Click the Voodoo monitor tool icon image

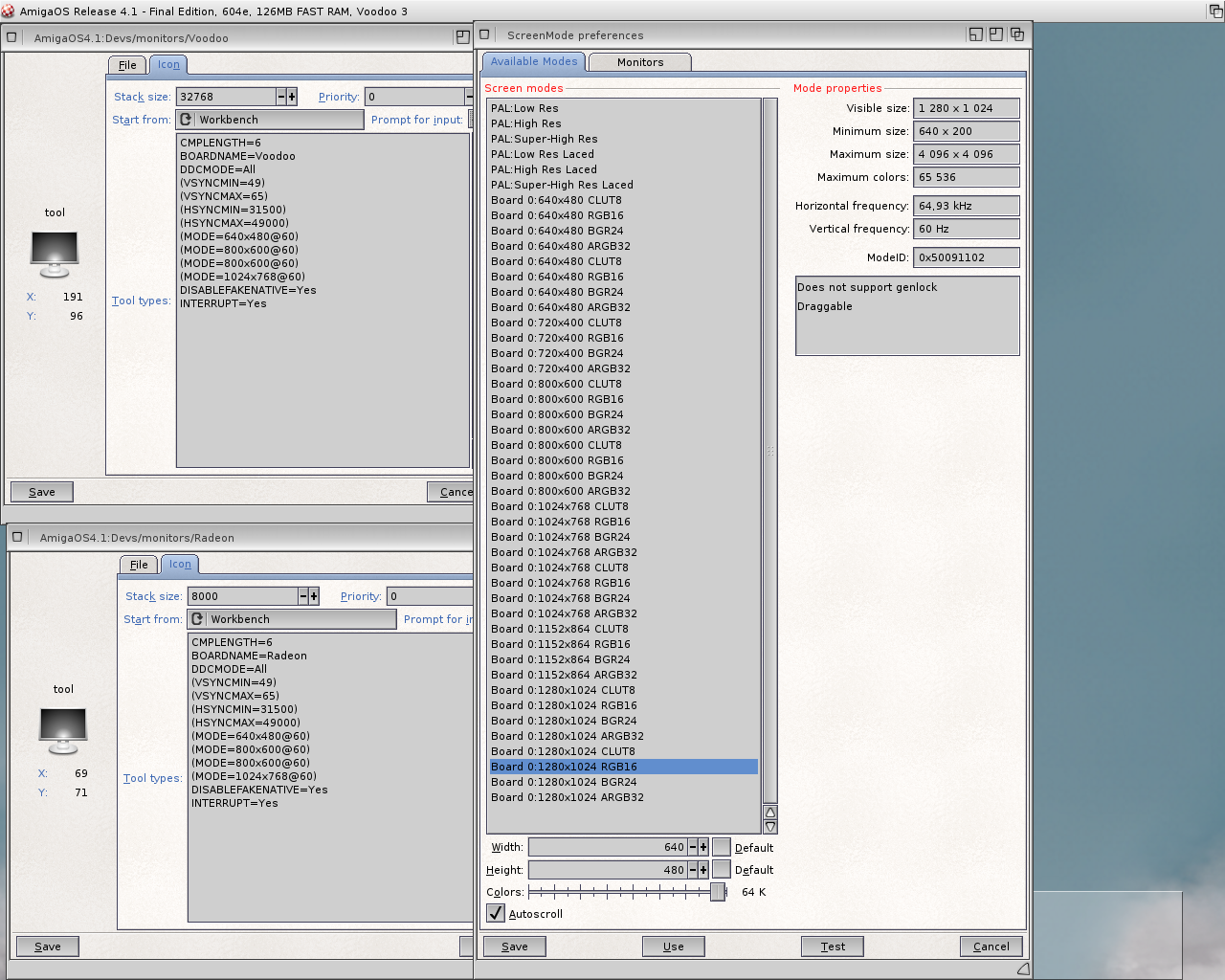click(55, 254)
